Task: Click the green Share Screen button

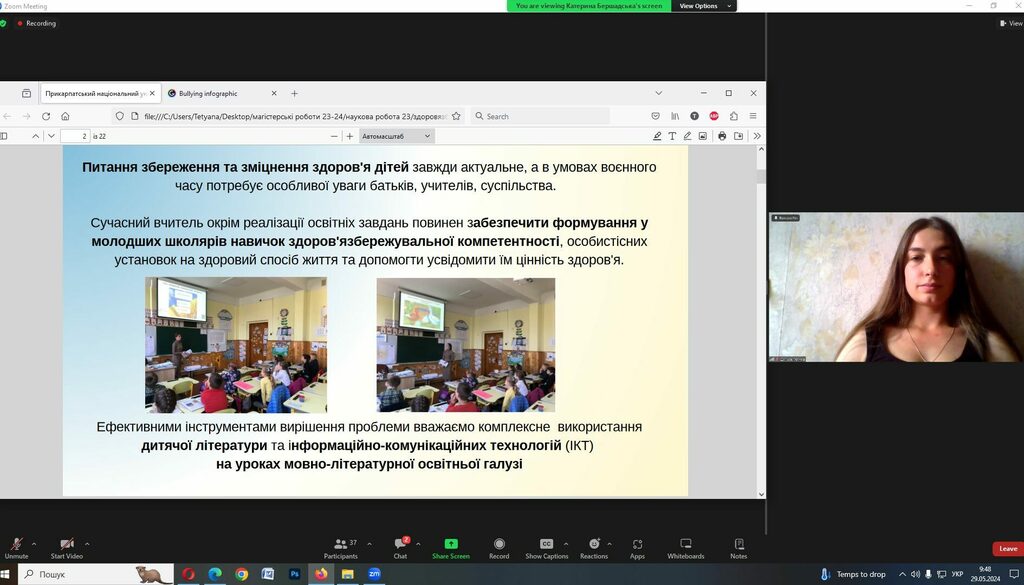Action: [x=451, y=546]
